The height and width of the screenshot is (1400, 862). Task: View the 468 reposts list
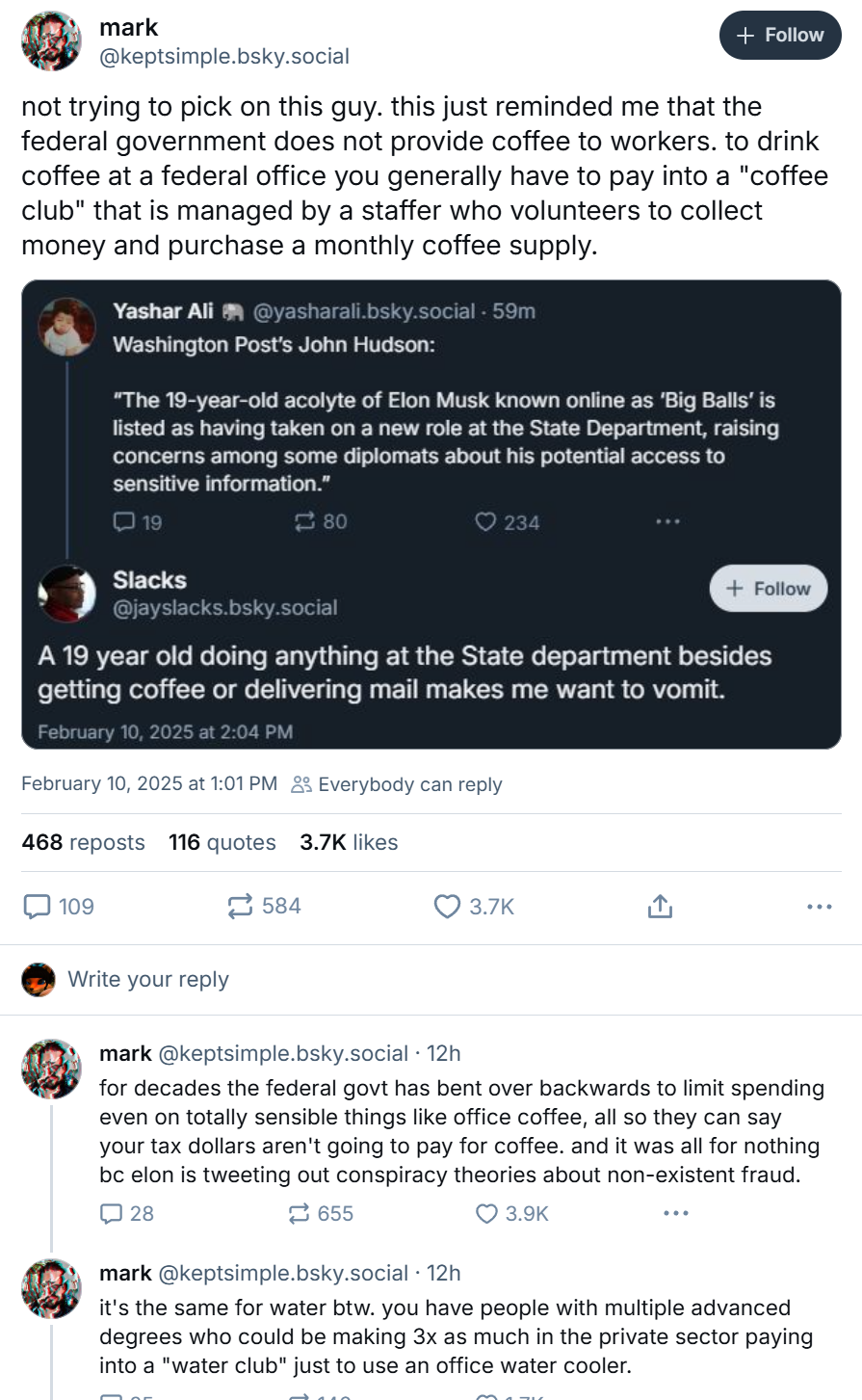[x=83, y=843]
